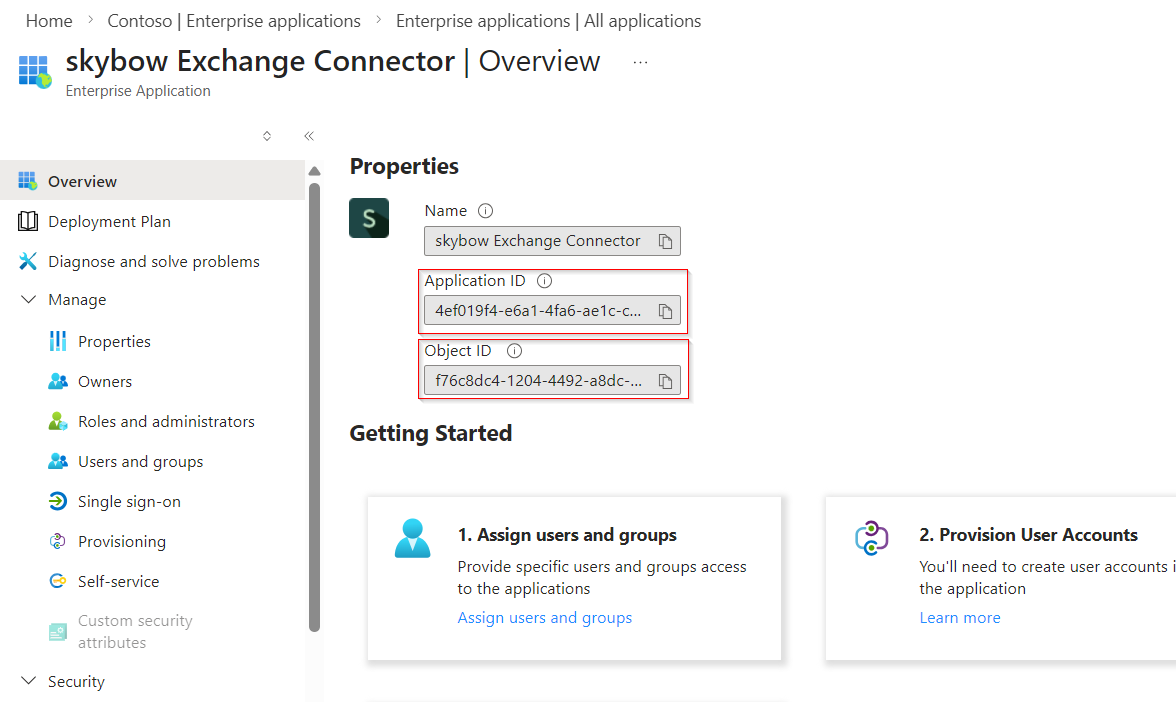Open the Owners page
This screenshot has width=1176, height=702.
tap(103, 380)
